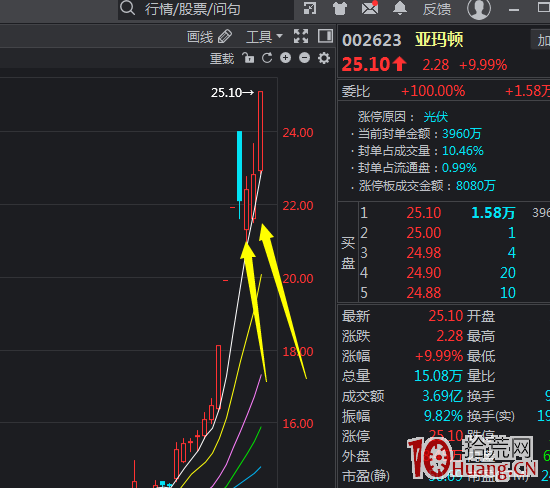Click 成交额 3.69亿 value
This screenshot has width=550, height=488.
442,396
